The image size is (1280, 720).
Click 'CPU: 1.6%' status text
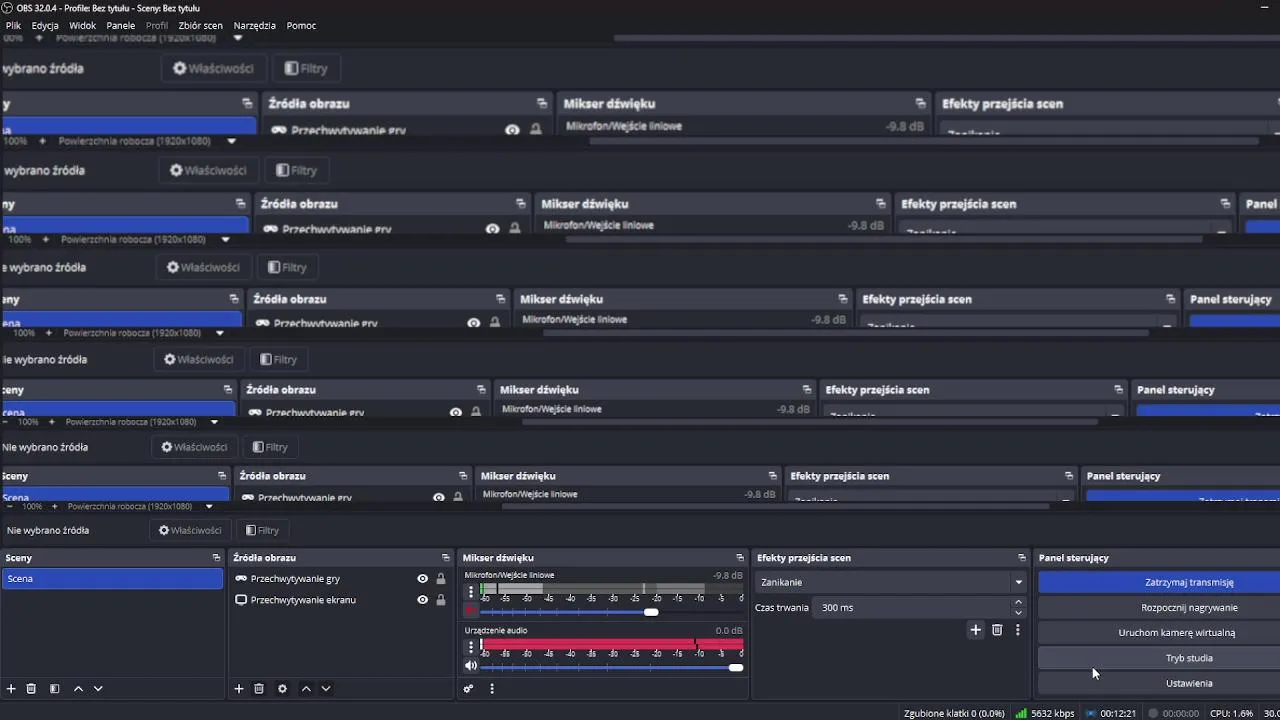1231,713
